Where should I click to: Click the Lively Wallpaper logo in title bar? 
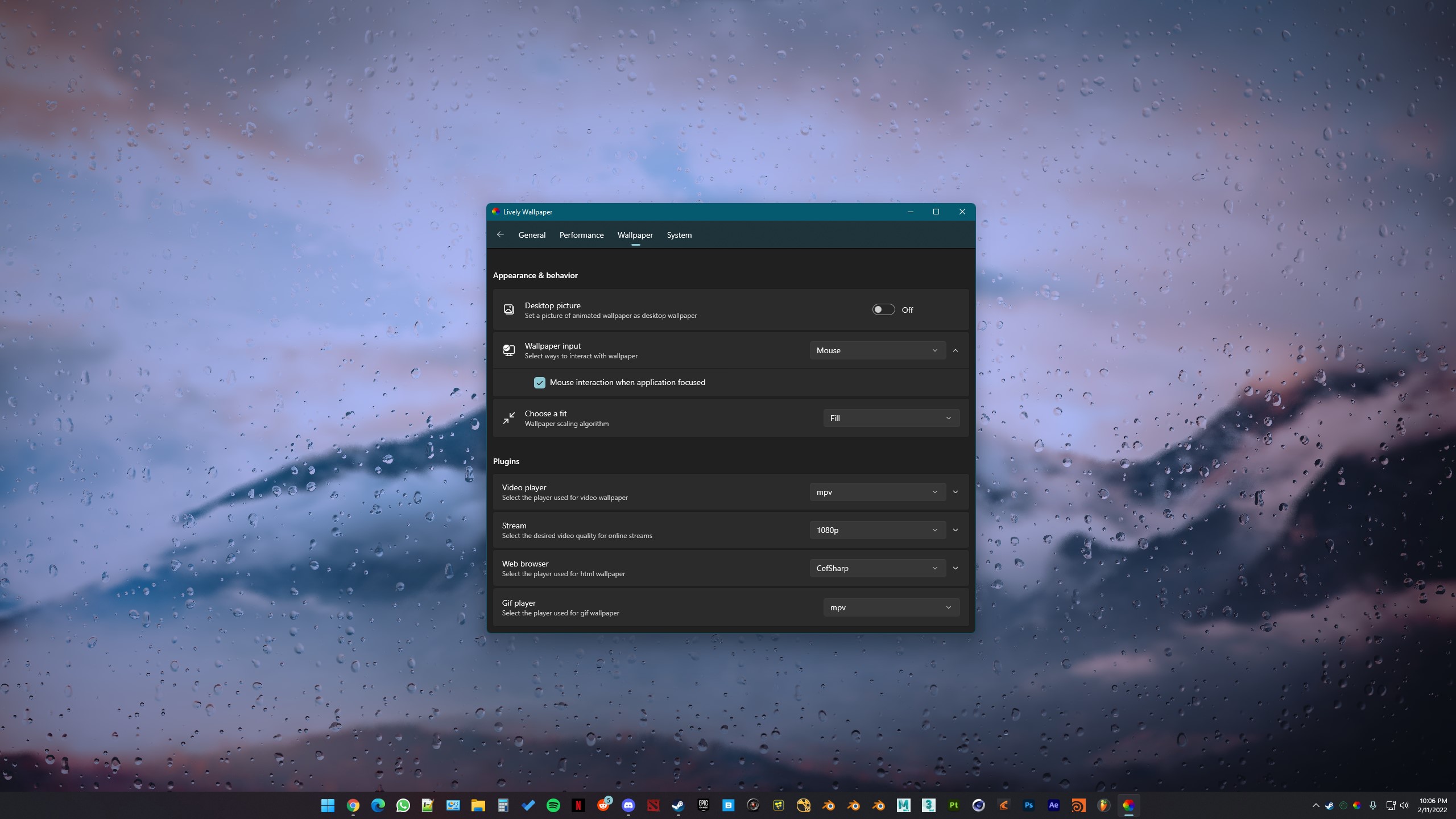tap(495, 212)
